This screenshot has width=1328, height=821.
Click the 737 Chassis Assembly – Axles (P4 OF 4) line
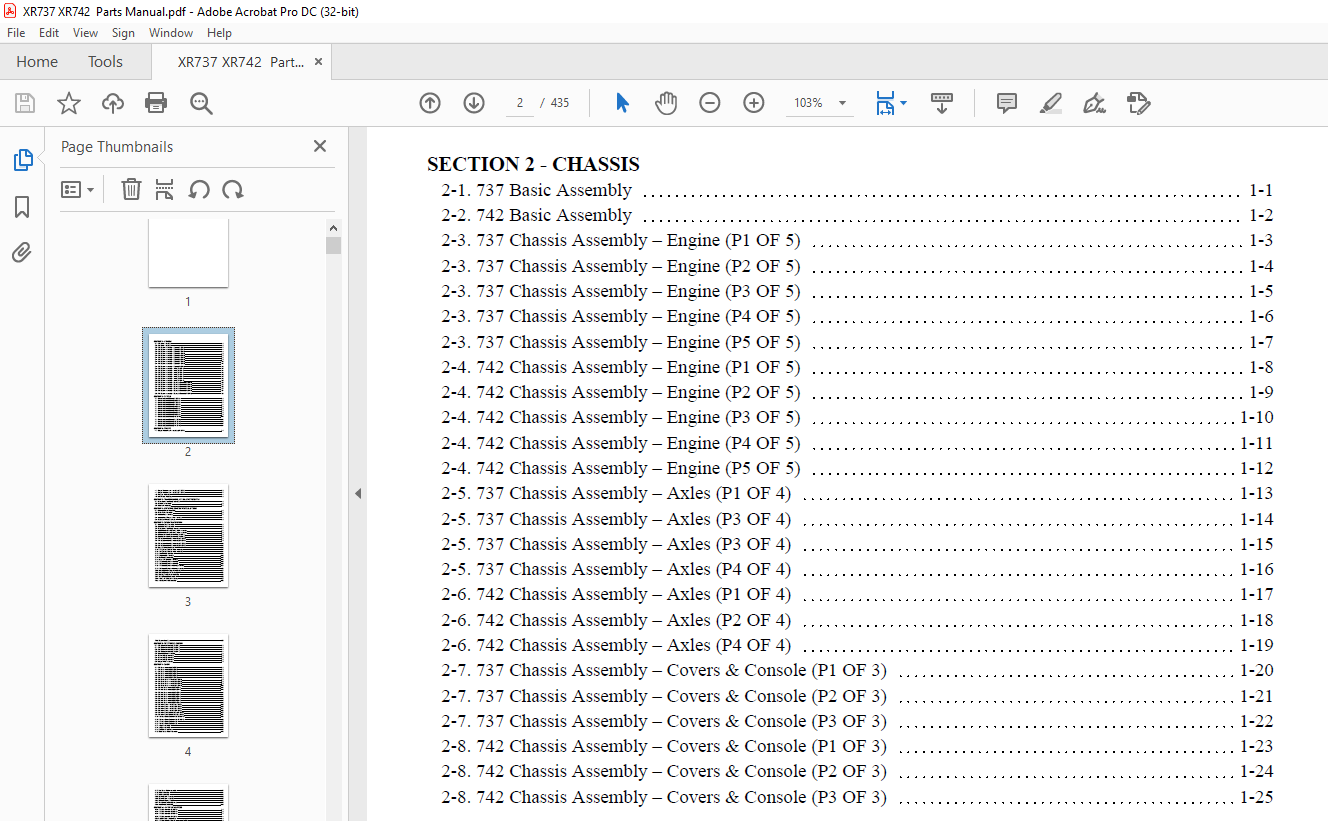point(857,569)
